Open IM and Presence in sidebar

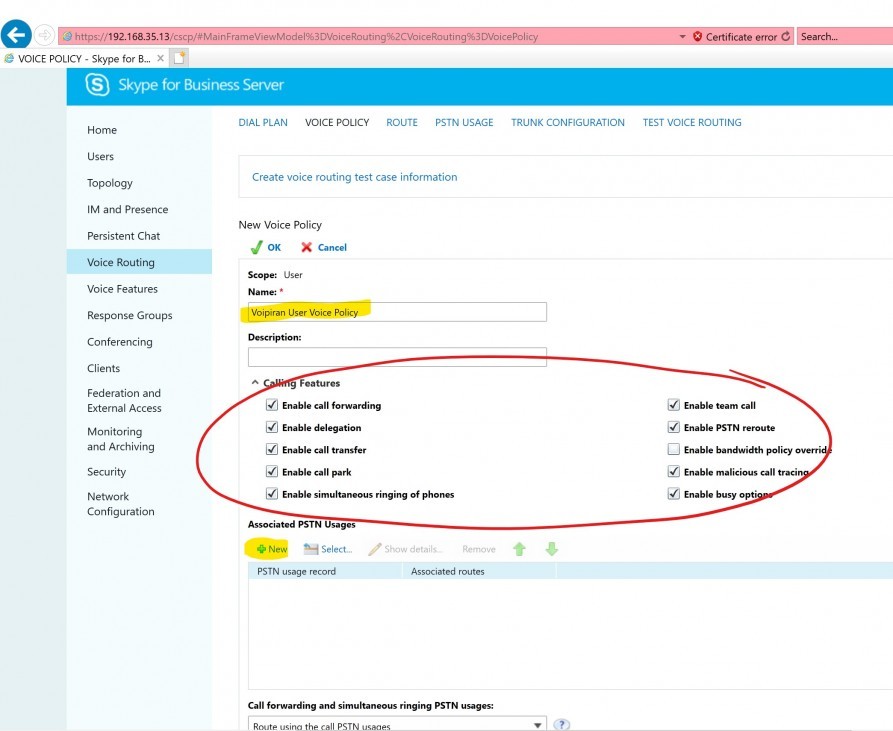coord(128,209)
